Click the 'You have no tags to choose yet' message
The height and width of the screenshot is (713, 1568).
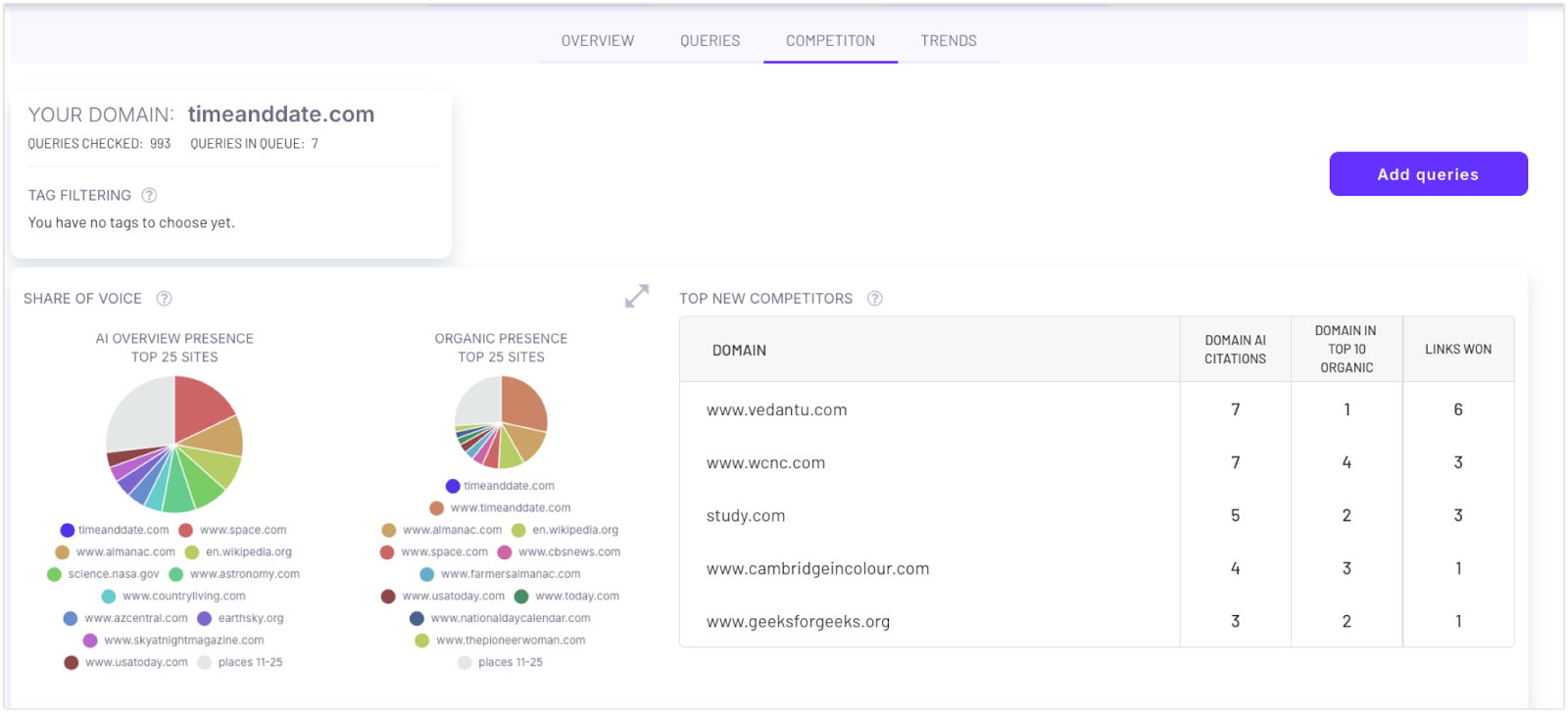[x=131, y=222]
